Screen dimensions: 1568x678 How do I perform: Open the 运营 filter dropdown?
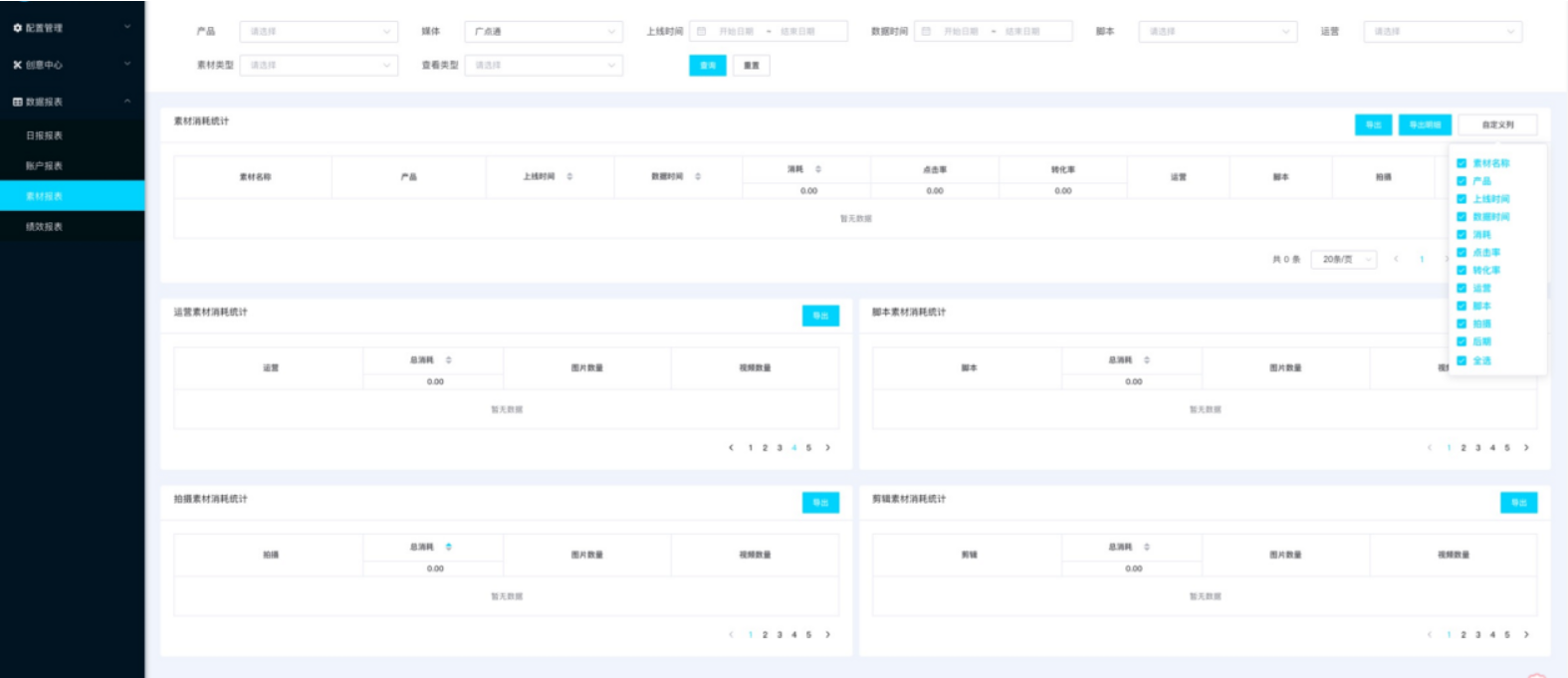[x=1443, y=32]
